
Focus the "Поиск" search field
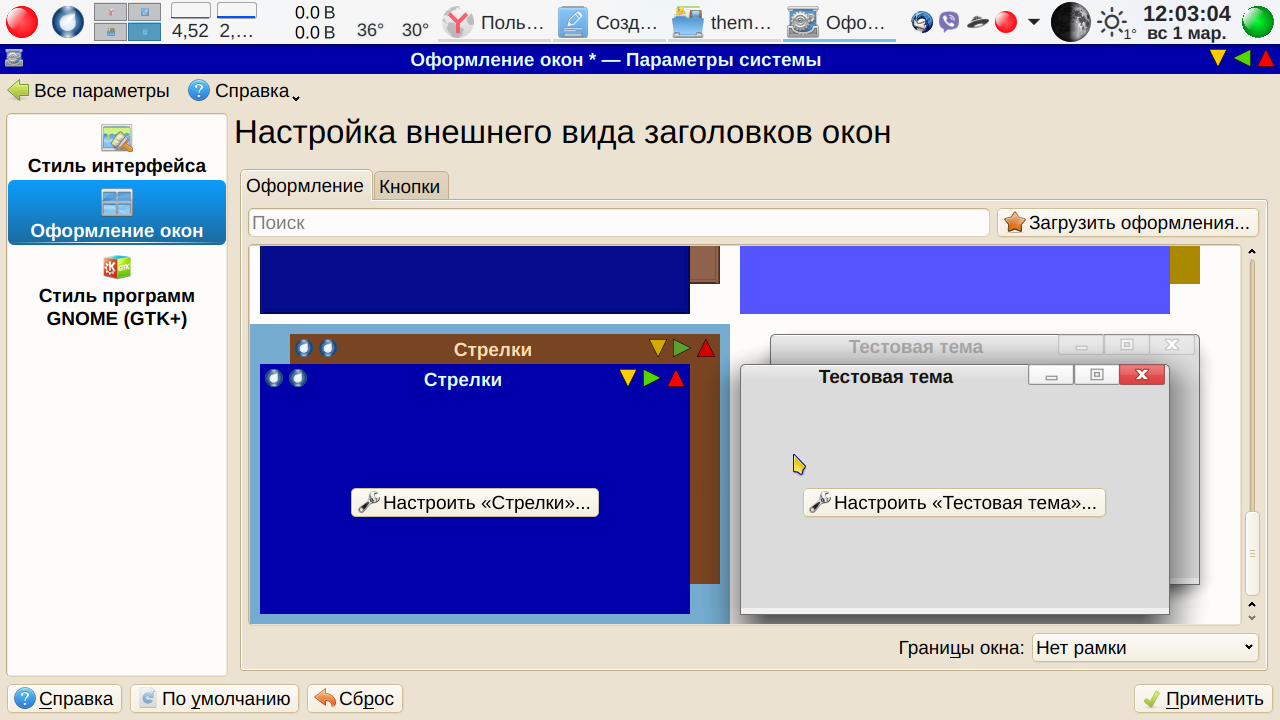[619, 223]
